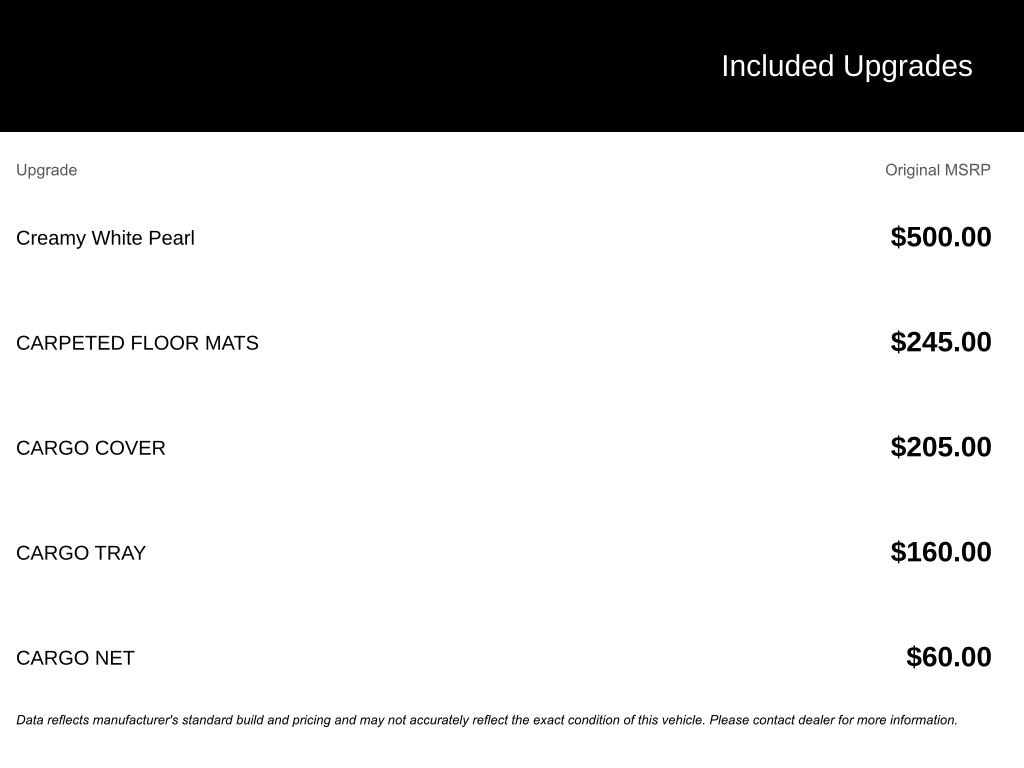1024x768 pixels.
Task: Click the $205.00 price
Action: tap(940, 447)
